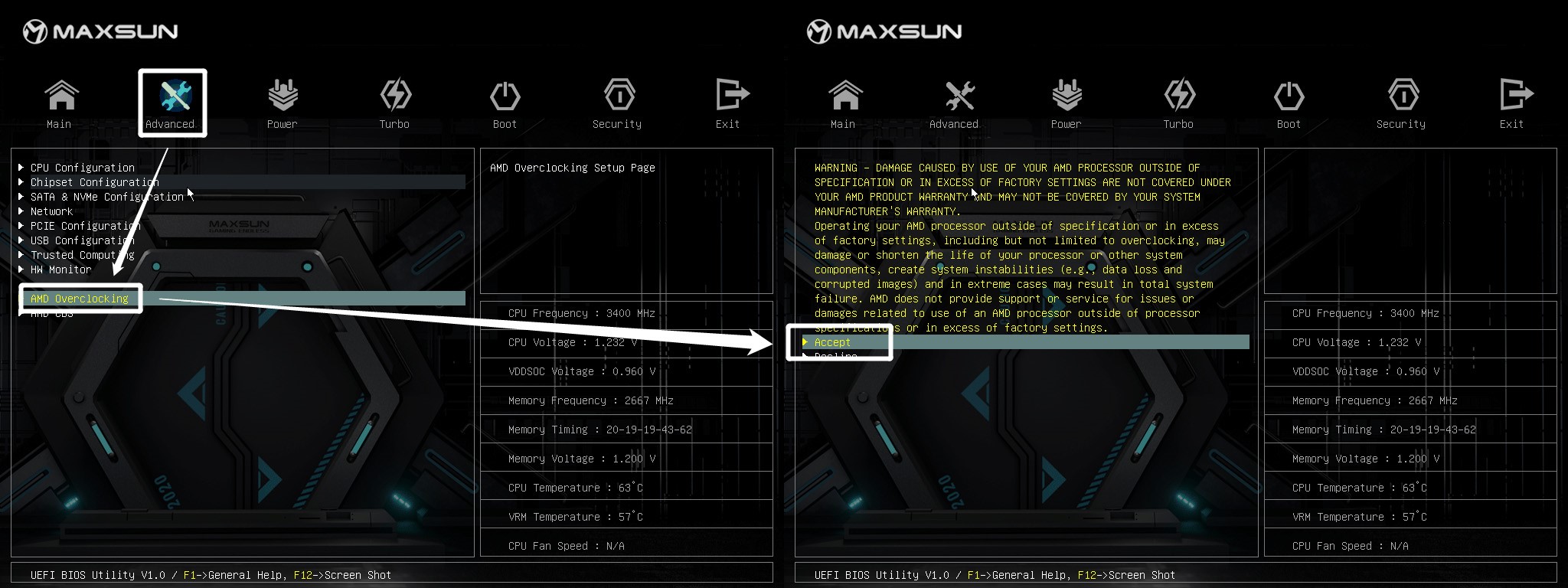
Task: Open the Turbo lightning icon in left screen
Action: coord(396,96)
